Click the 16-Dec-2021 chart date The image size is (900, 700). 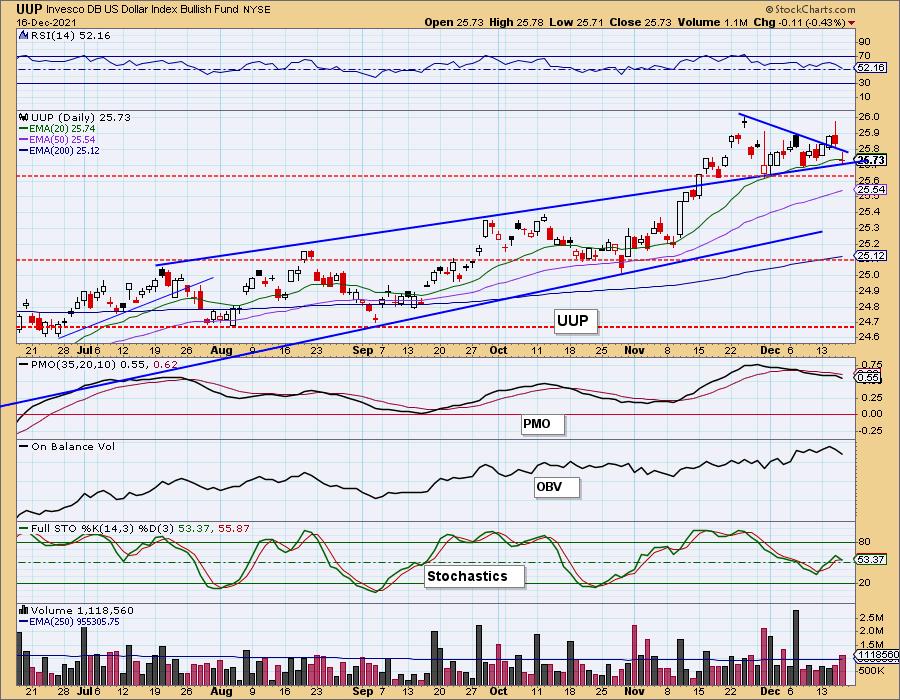(x=48, y=23)
